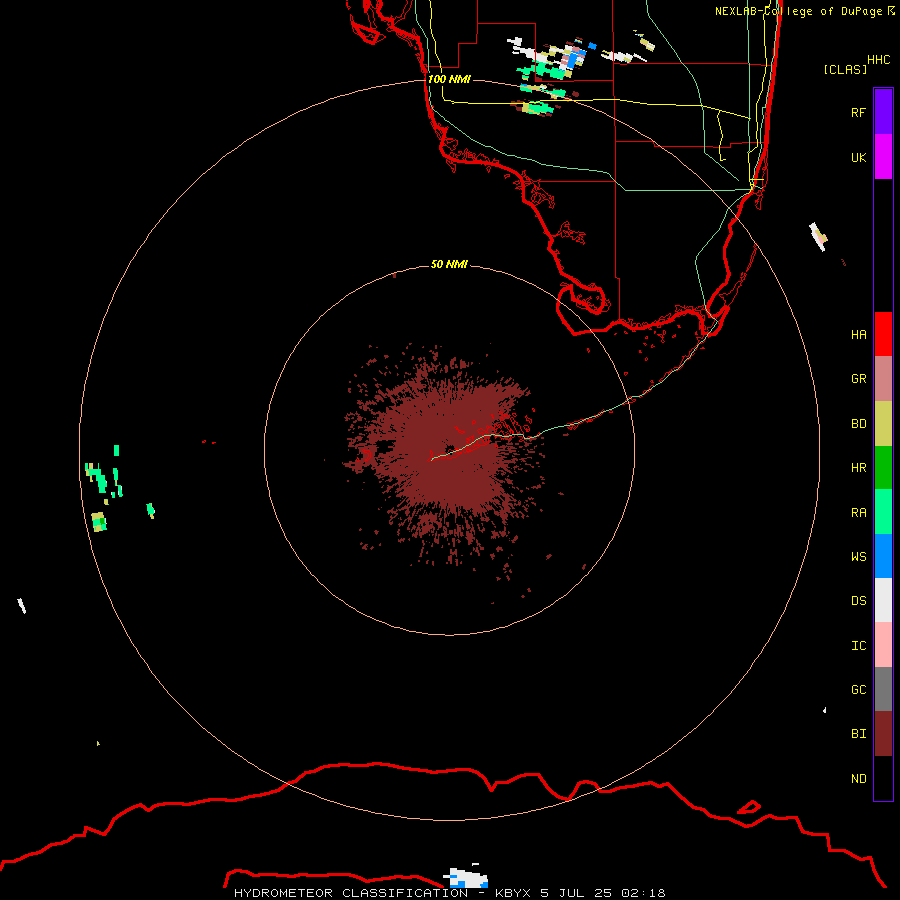Click the HHC product label
The image size is (900, 900).
coord(878,60)
